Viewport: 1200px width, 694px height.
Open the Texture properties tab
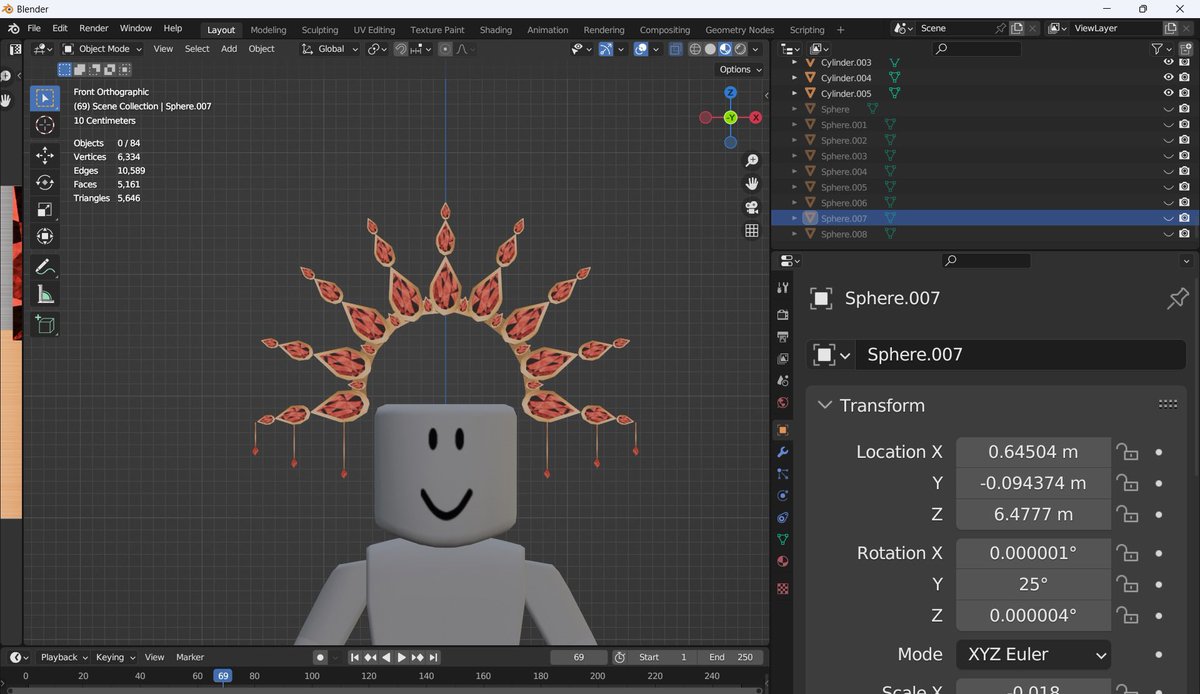click(x=783, y=589)
